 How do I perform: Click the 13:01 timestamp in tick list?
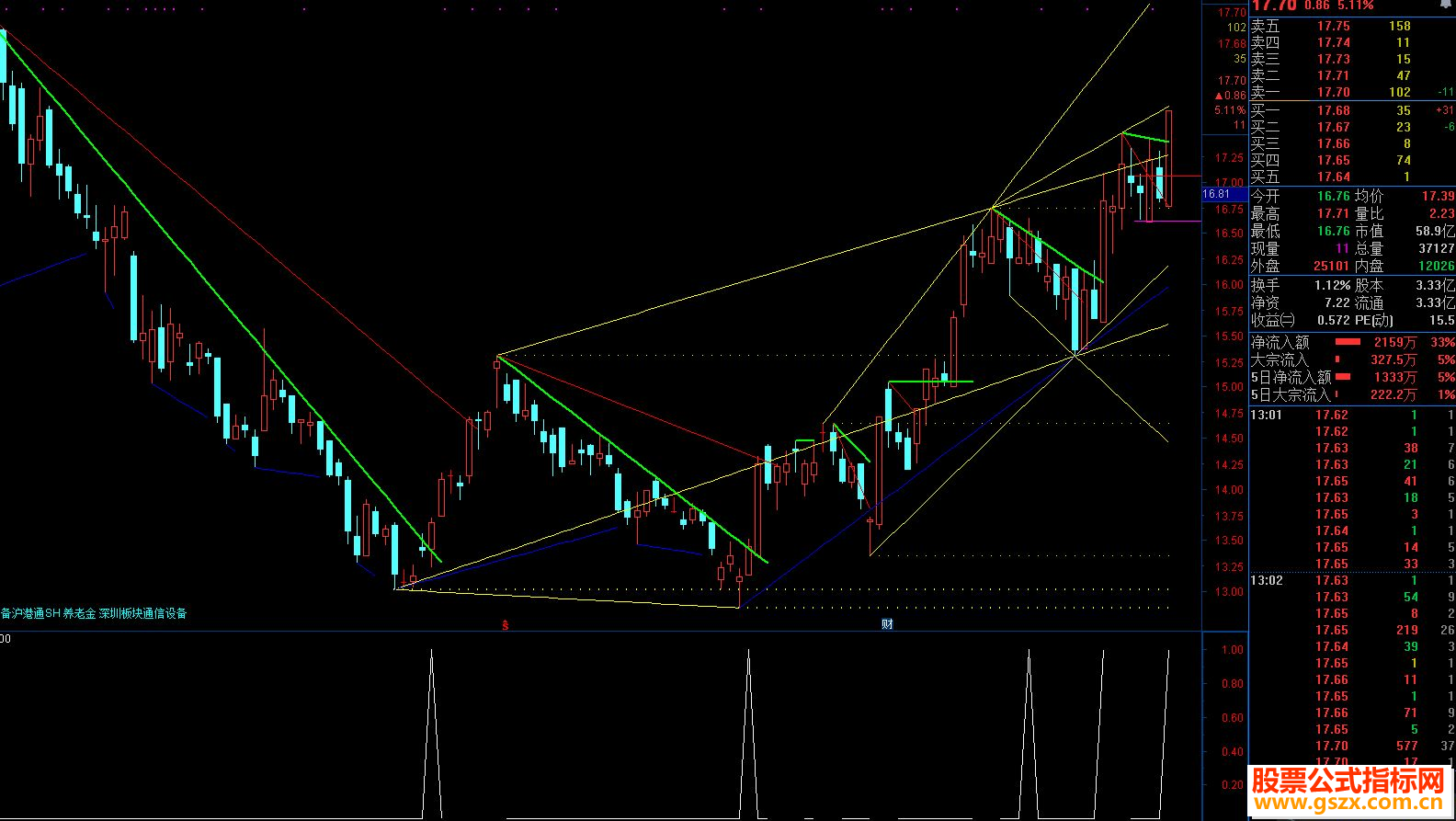tap(1266, 415)
